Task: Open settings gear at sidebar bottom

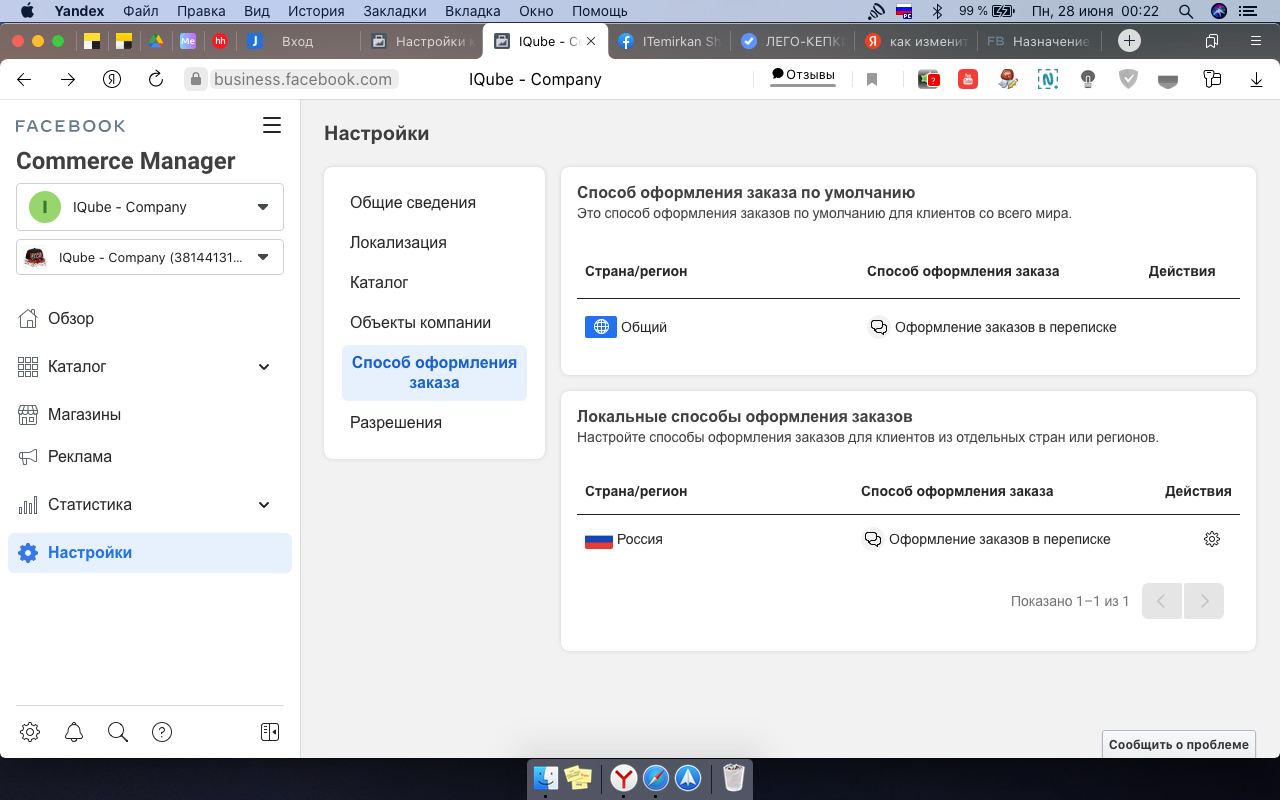Action: click(x=30, y=732)
